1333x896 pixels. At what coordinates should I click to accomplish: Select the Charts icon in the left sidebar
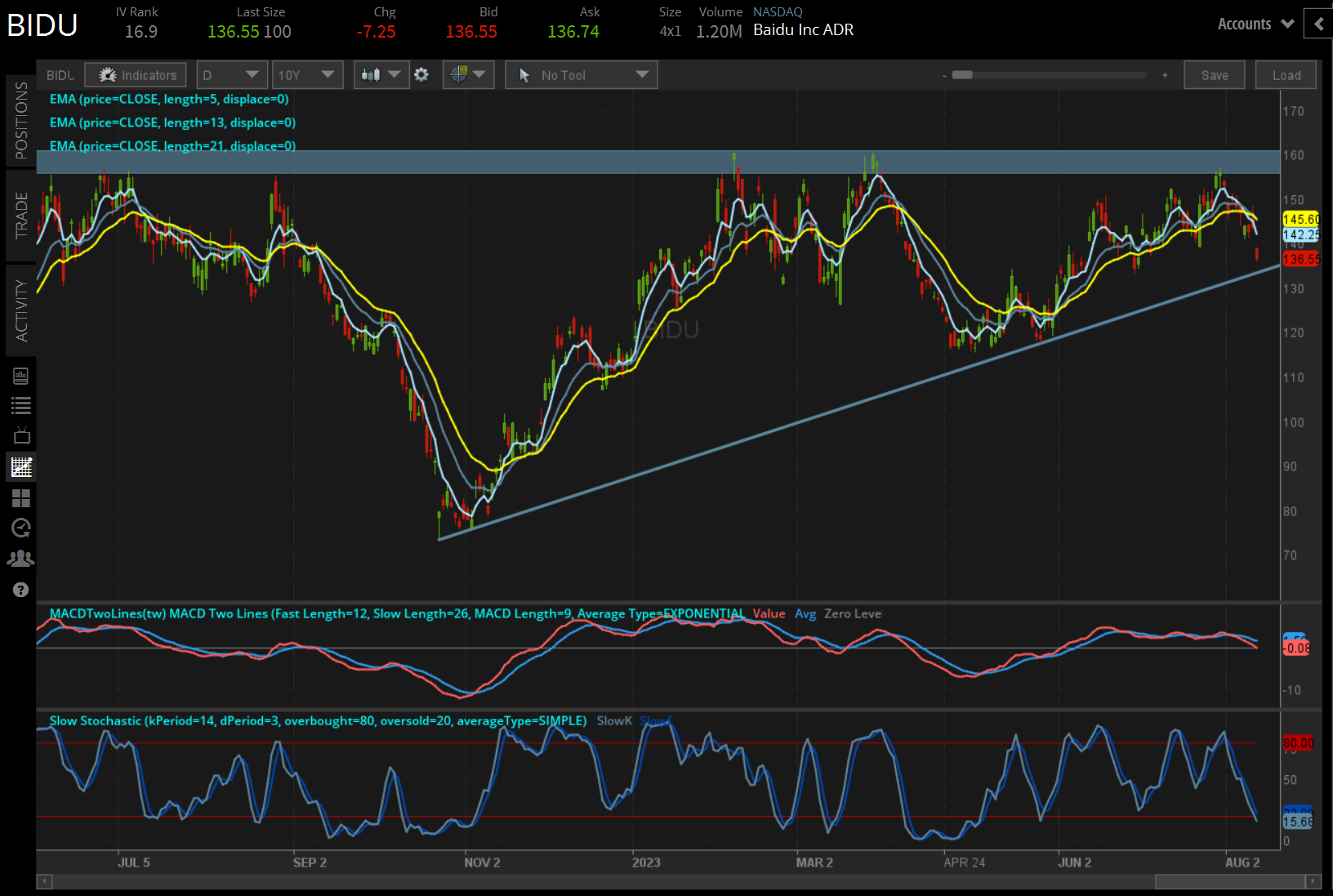point(20,466)
